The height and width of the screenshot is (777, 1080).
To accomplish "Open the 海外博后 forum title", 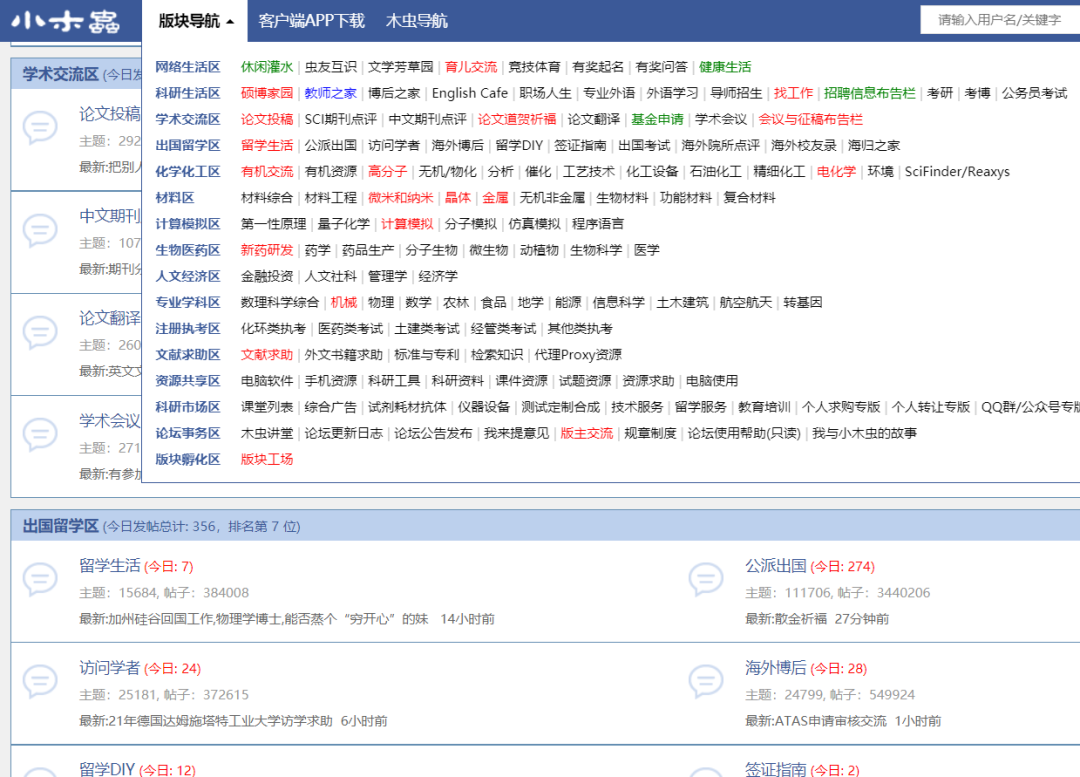I will (x=776, y=668).
